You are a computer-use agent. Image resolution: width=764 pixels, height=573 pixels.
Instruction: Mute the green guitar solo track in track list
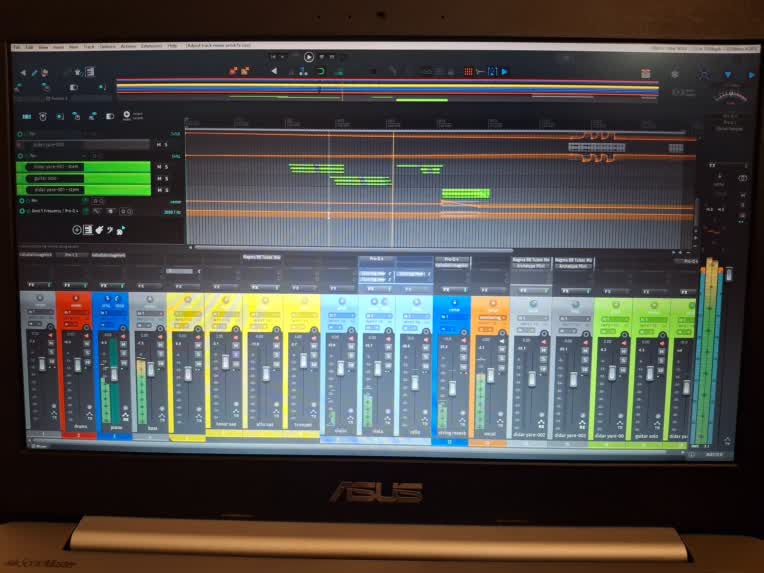click(158, 178)
